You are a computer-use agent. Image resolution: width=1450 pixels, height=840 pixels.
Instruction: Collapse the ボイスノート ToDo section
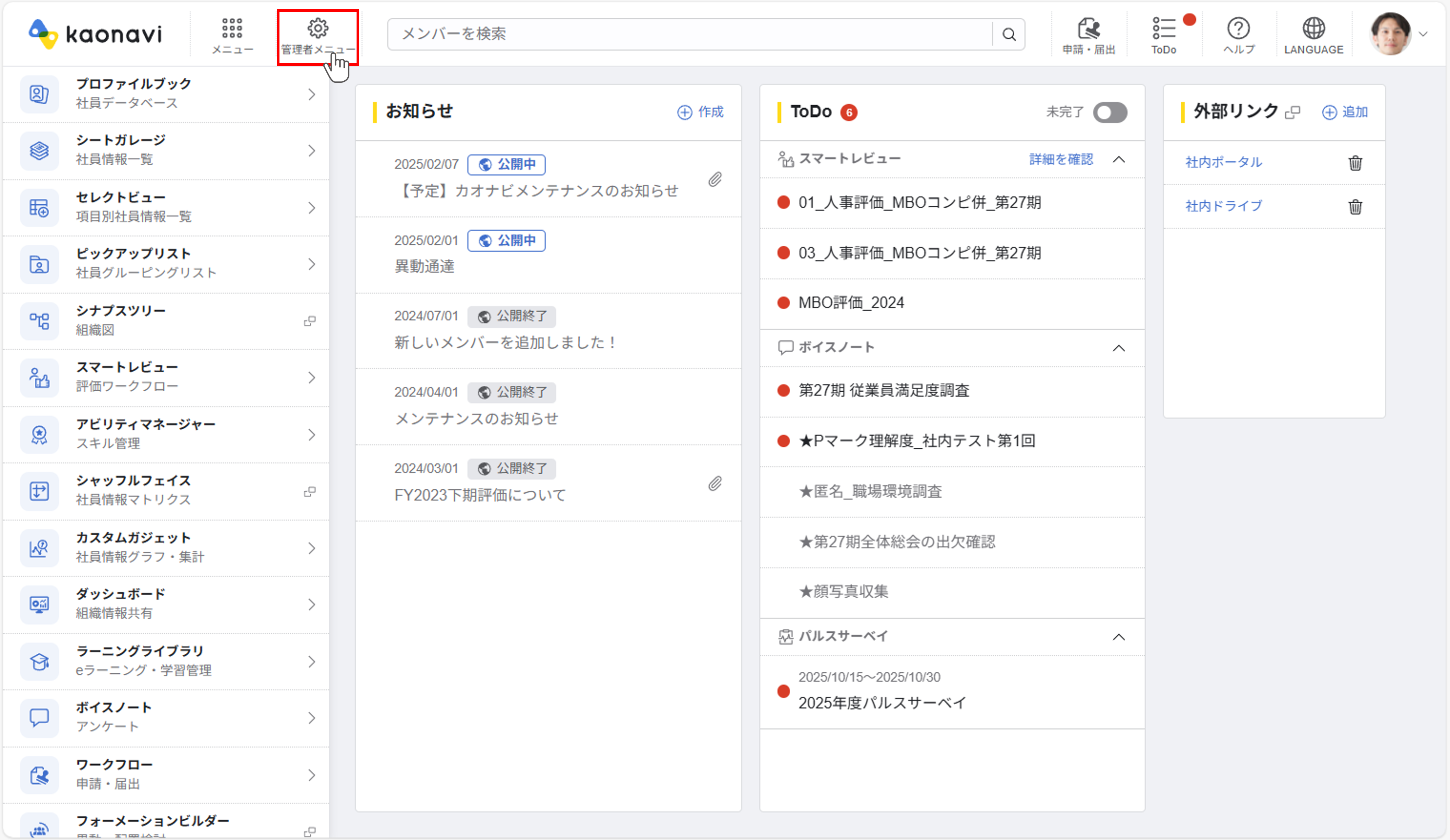[x=1119, y=349]
